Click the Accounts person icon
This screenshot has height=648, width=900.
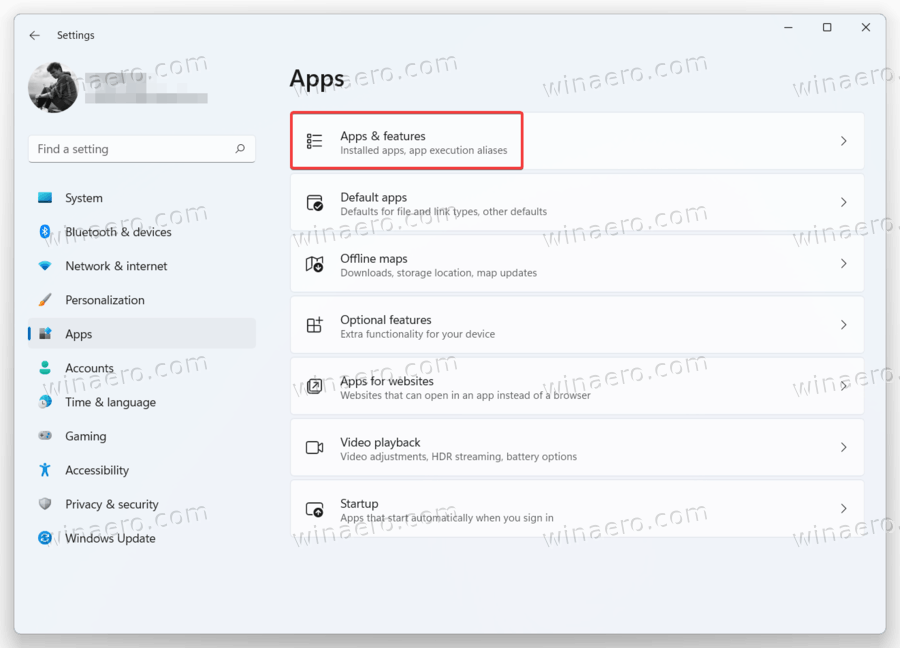click(x=45, y=367)
